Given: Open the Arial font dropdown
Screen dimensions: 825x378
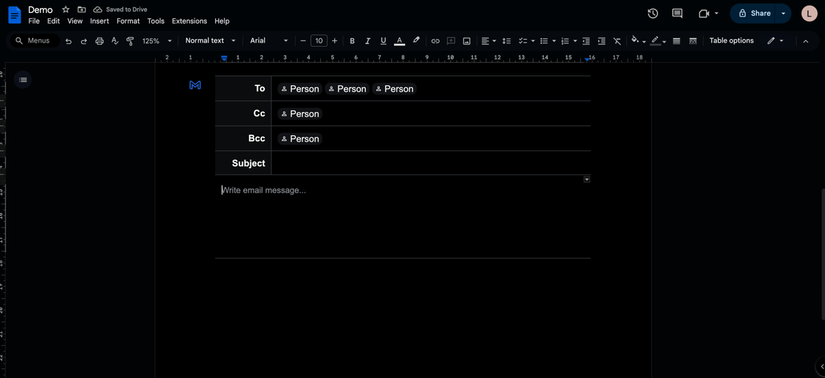Looking at the screenshot, I should click(269, 41).
